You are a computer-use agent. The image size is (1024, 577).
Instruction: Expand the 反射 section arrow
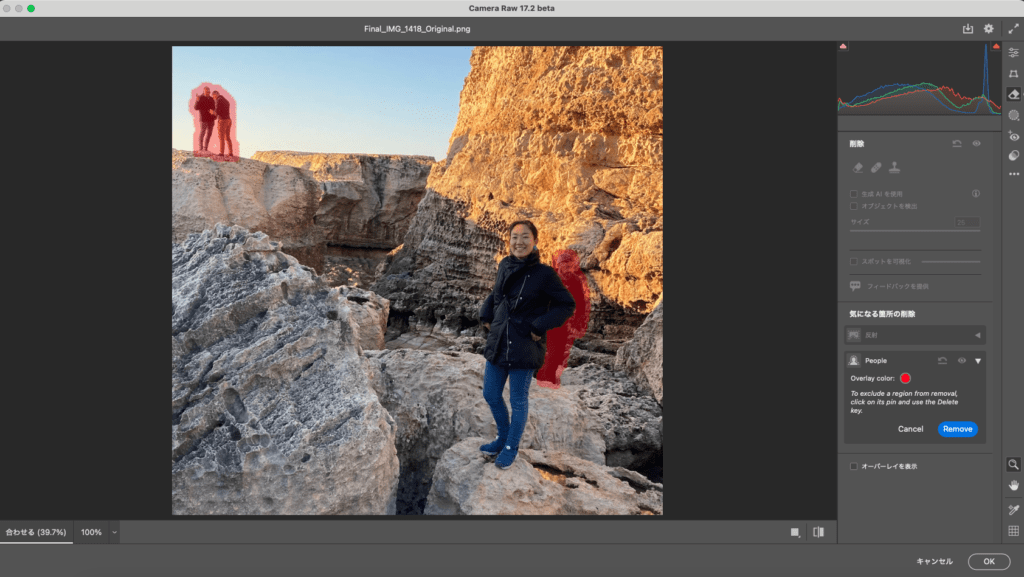tap(978, 335)
